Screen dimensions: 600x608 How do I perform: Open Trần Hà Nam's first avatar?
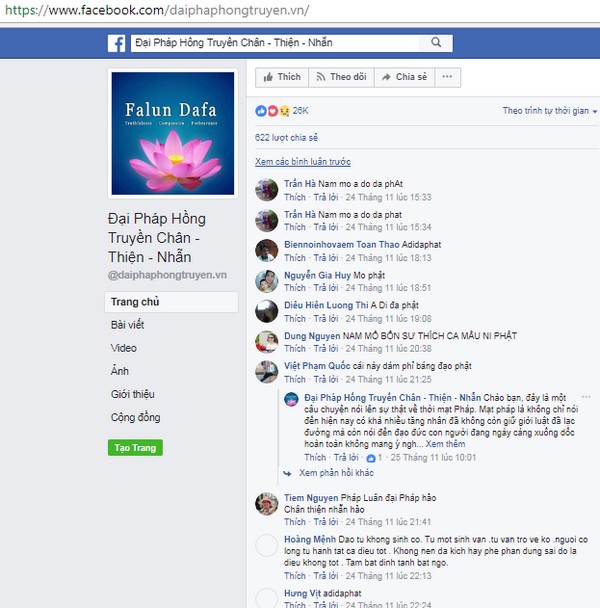click(x=266, y=190)
